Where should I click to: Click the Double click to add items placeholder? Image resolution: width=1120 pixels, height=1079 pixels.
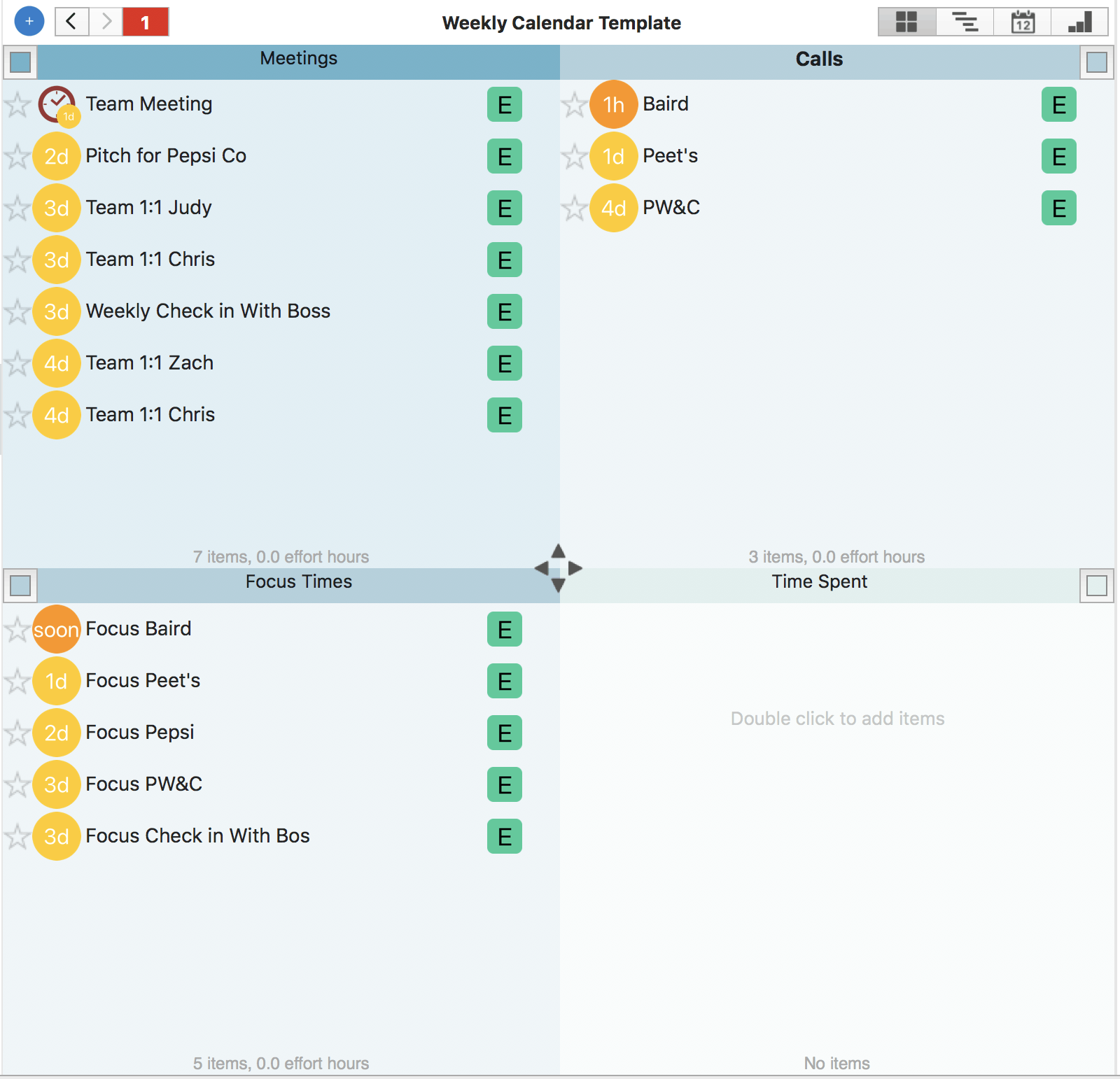pos(837,719)
